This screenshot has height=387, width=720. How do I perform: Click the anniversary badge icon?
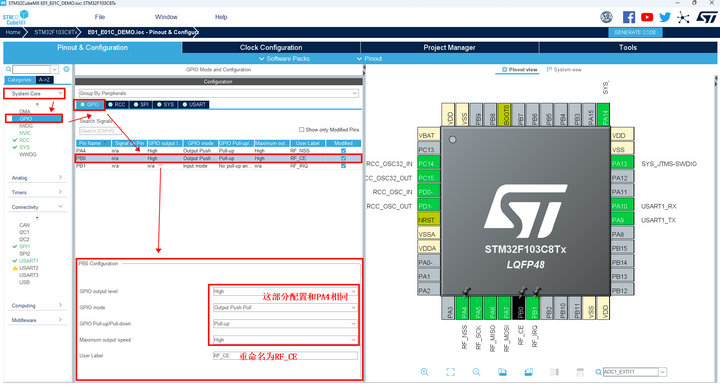607,17
